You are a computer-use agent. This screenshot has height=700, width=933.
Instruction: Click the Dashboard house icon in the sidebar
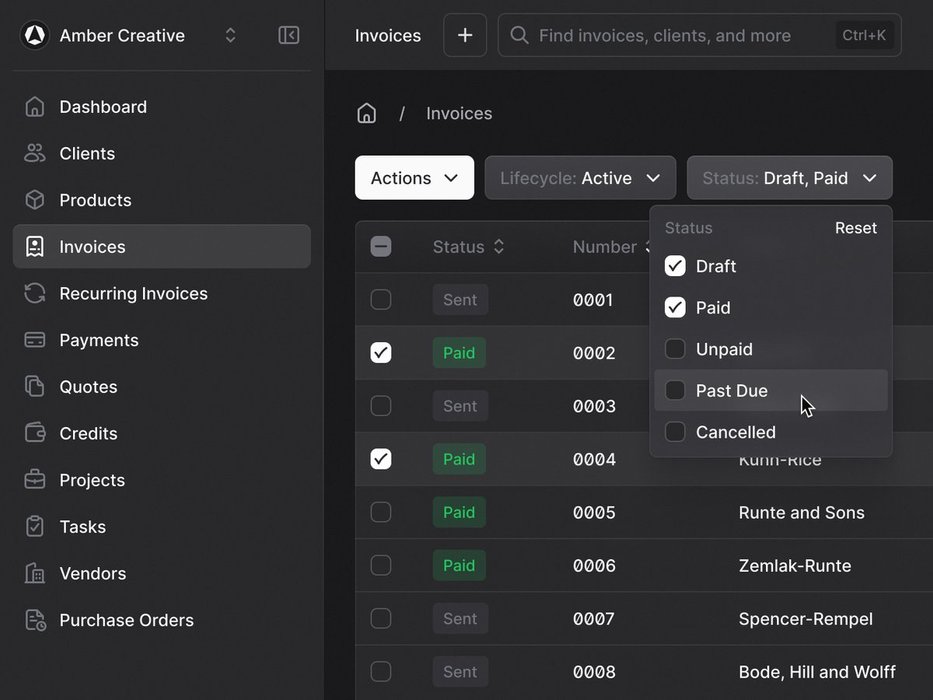(35, 107)
